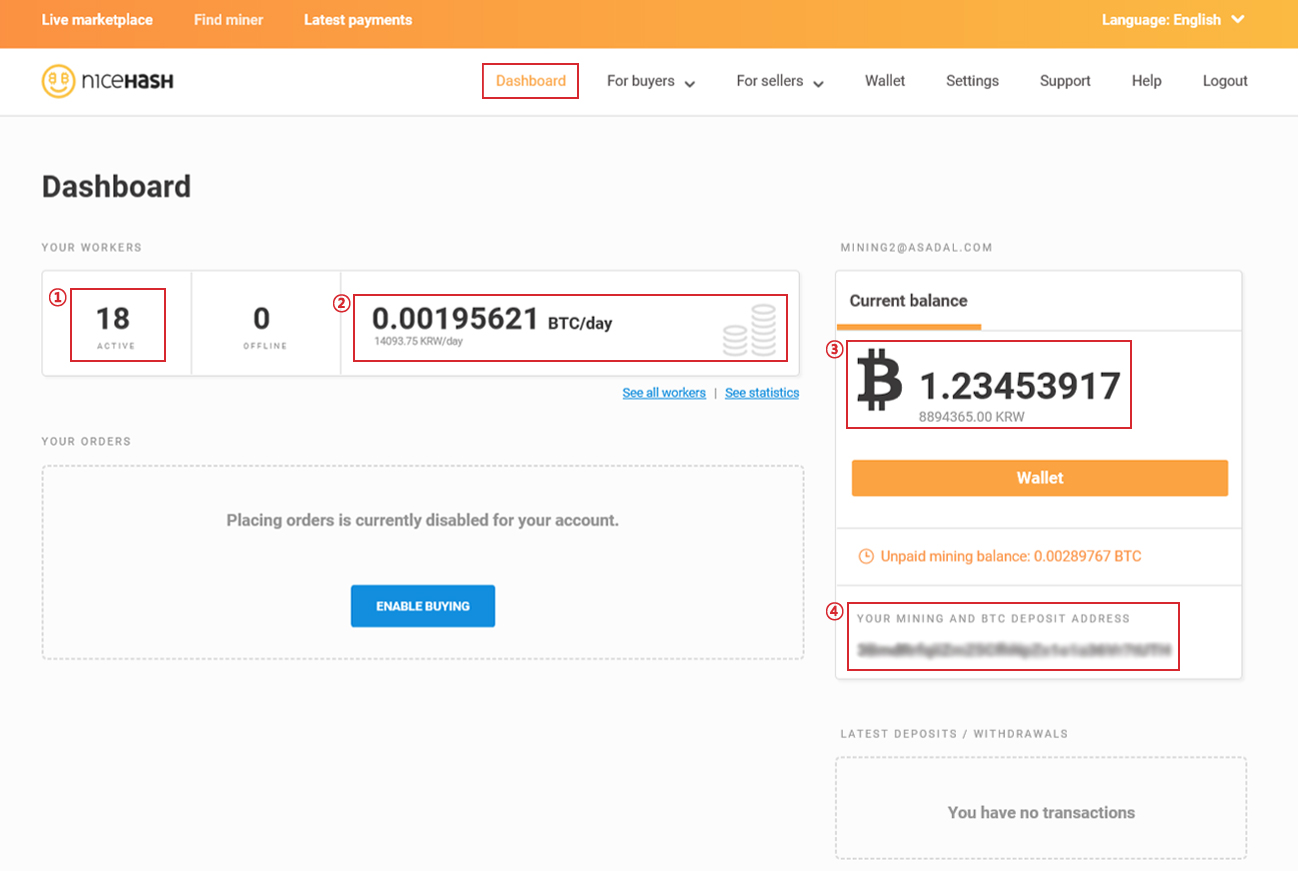Click Logout
Image resolution: width=1299 pixels, height=871 pixels.
coord(1225,81)
